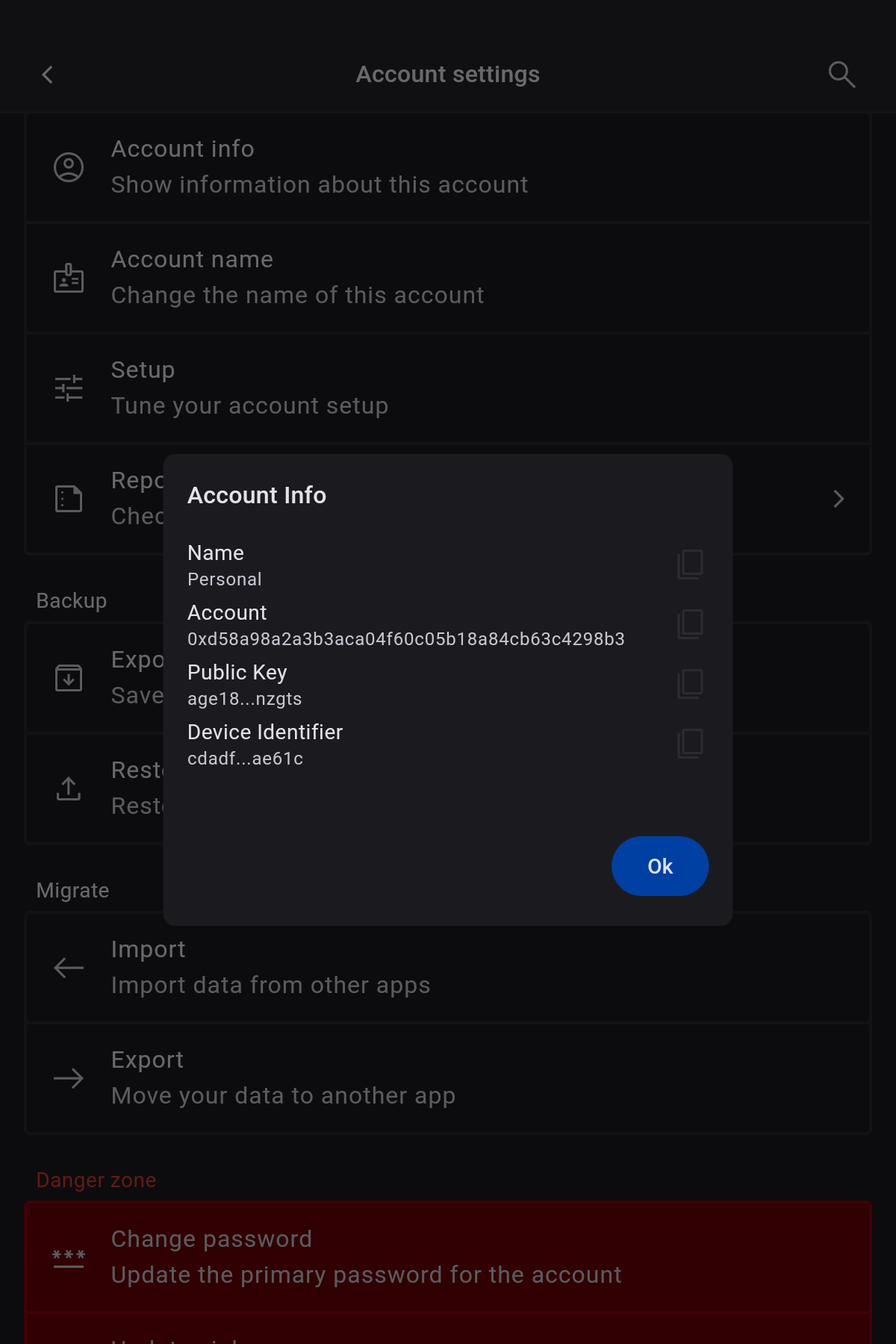The width and height of the screenshot is (896, 1344).
Task: Copy the account Name value
Action: tap(690, 564)
